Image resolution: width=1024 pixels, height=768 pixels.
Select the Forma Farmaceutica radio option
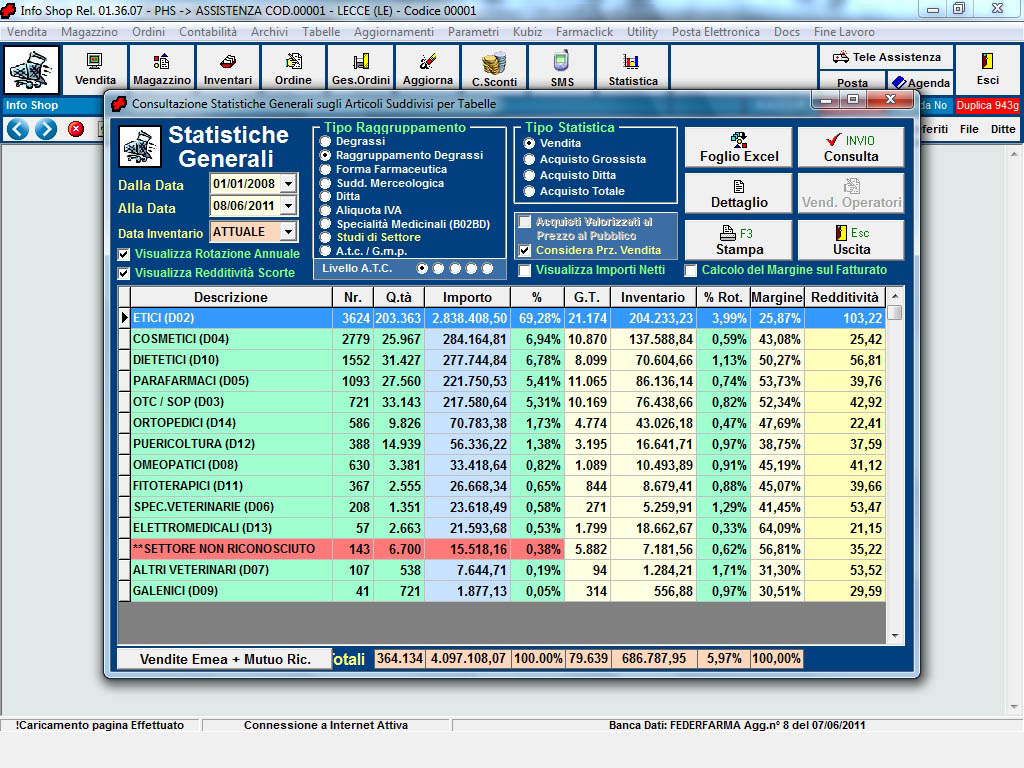325,169
